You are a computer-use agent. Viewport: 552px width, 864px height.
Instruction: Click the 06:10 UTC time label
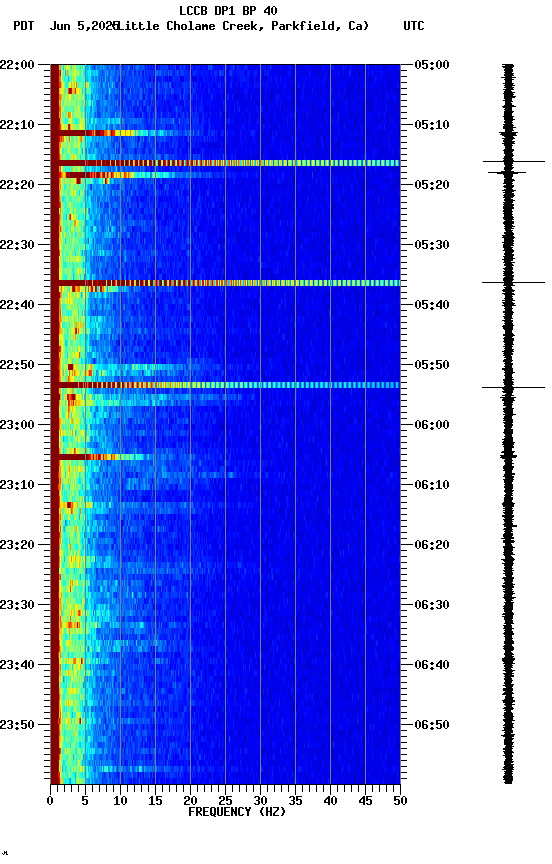tap(432, 485)
